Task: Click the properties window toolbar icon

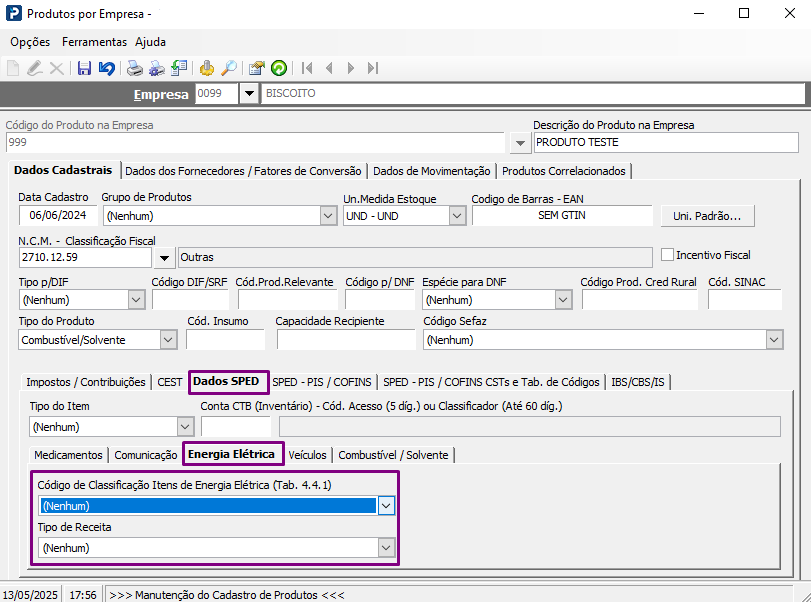Action: 257,68
